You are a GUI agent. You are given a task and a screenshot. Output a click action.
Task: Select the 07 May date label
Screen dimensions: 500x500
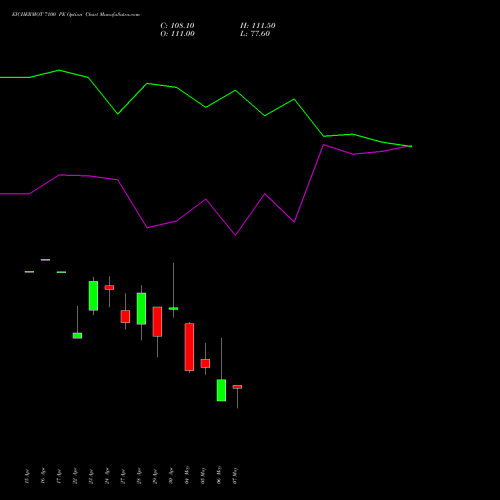click(x=235, y=475)
